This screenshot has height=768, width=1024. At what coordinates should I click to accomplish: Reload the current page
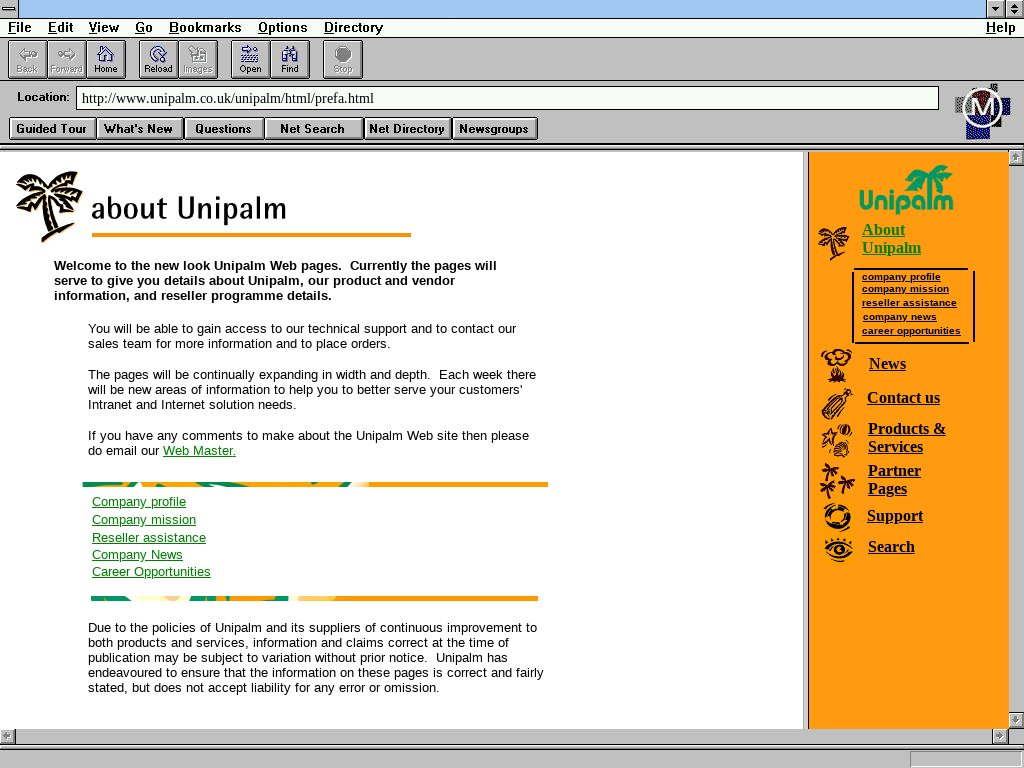[158, 59]
